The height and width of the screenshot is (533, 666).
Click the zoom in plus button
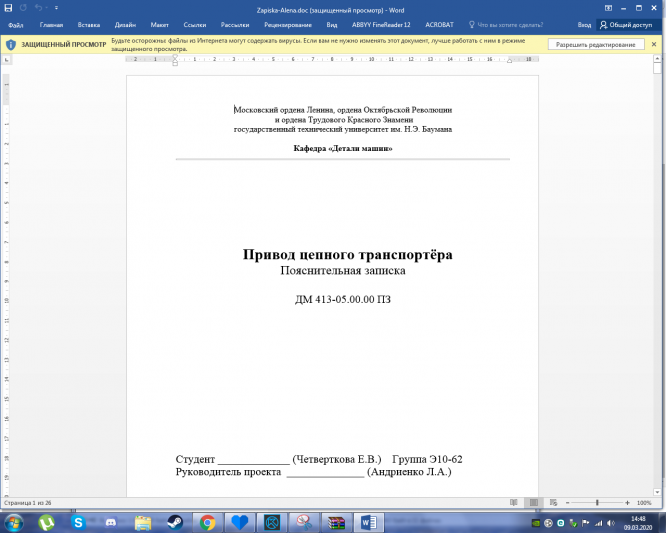click(627, 503)
